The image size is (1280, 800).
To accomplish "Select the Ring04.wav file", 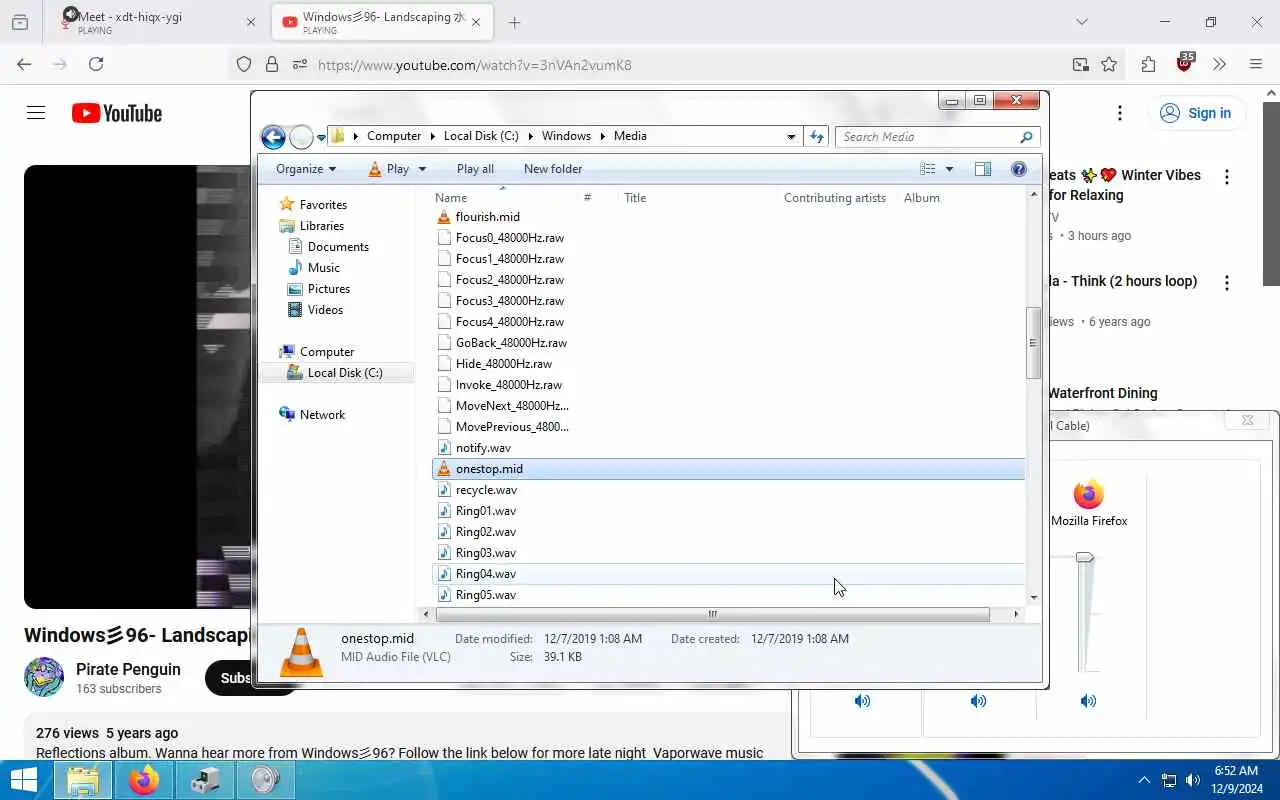I will click(486, 574).
